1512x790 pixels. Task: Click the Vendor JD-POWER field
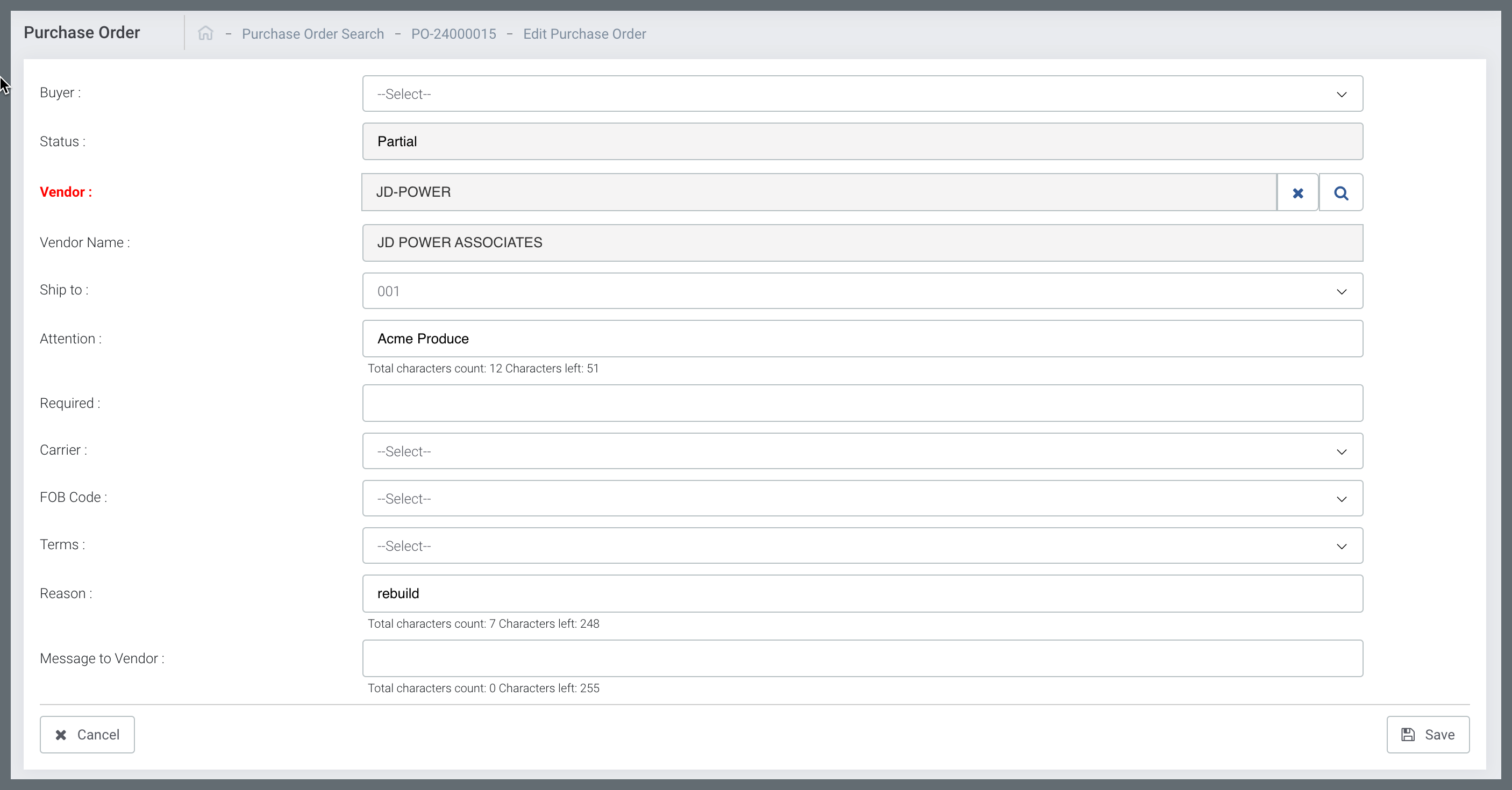click(x=819, y=192)
